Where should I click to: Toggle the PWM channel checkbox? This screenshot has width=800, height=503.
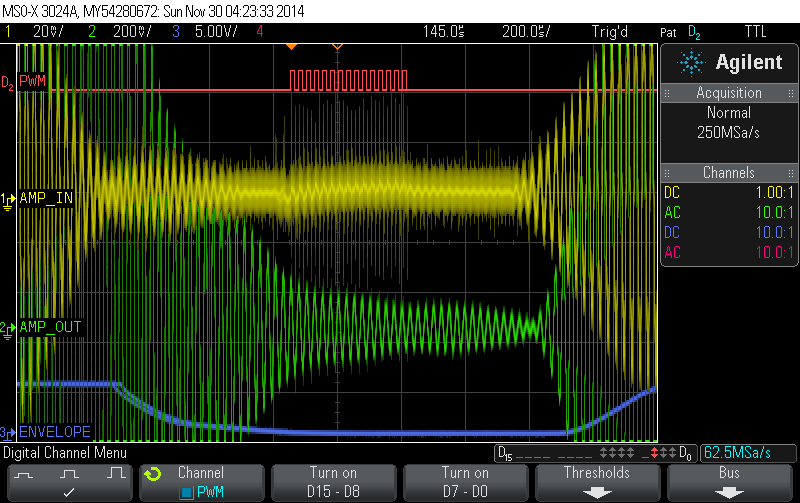[x=185, y=492]
